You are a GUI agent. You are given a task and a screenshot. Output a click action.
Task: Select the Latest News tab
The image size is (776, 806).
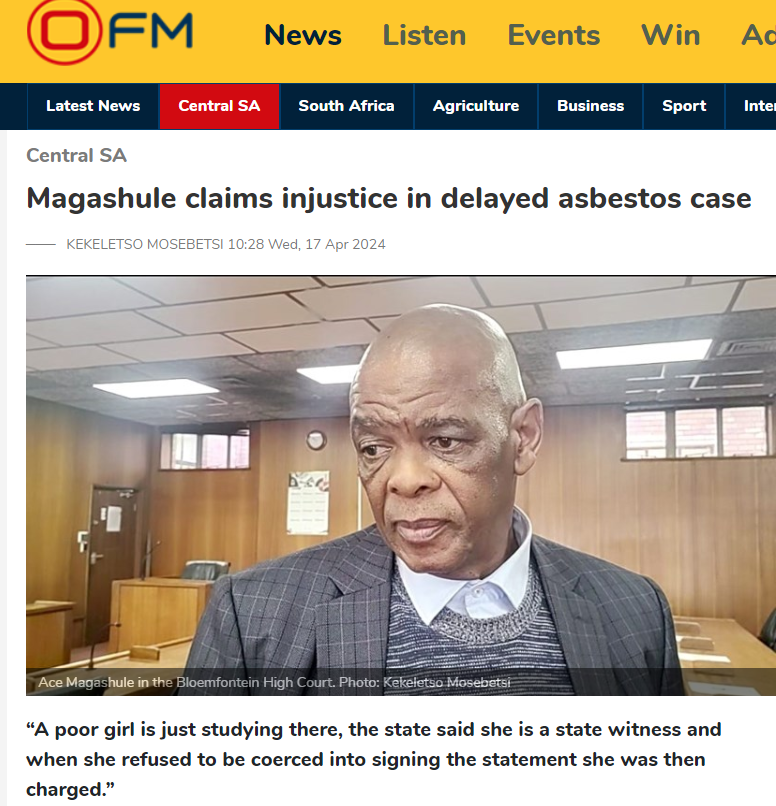pyautogui.click(x=93, y=106)
